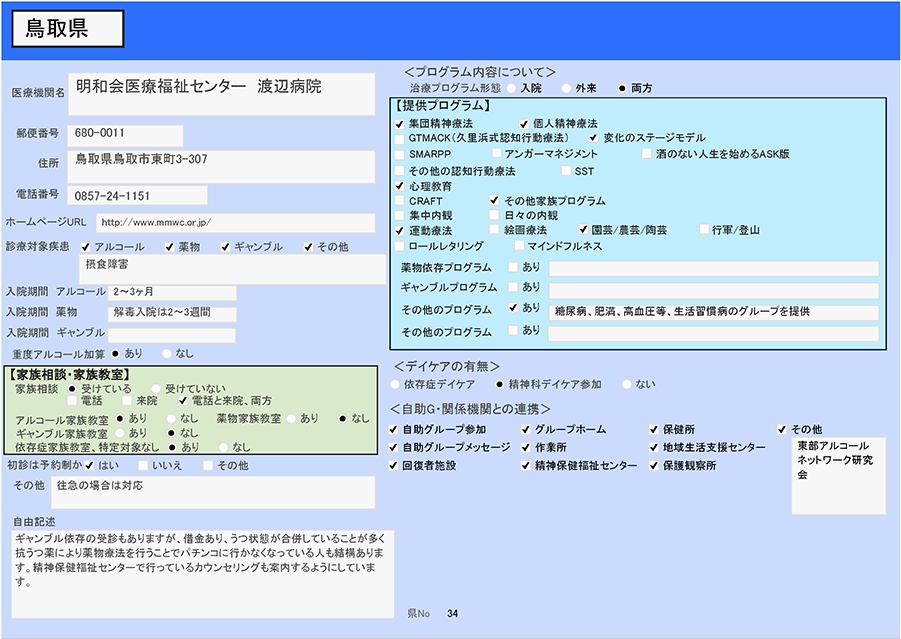Check あり for 薬物依存プログラム
The width and height of the screenshot is (901, 639).
(x=513, y=268)
